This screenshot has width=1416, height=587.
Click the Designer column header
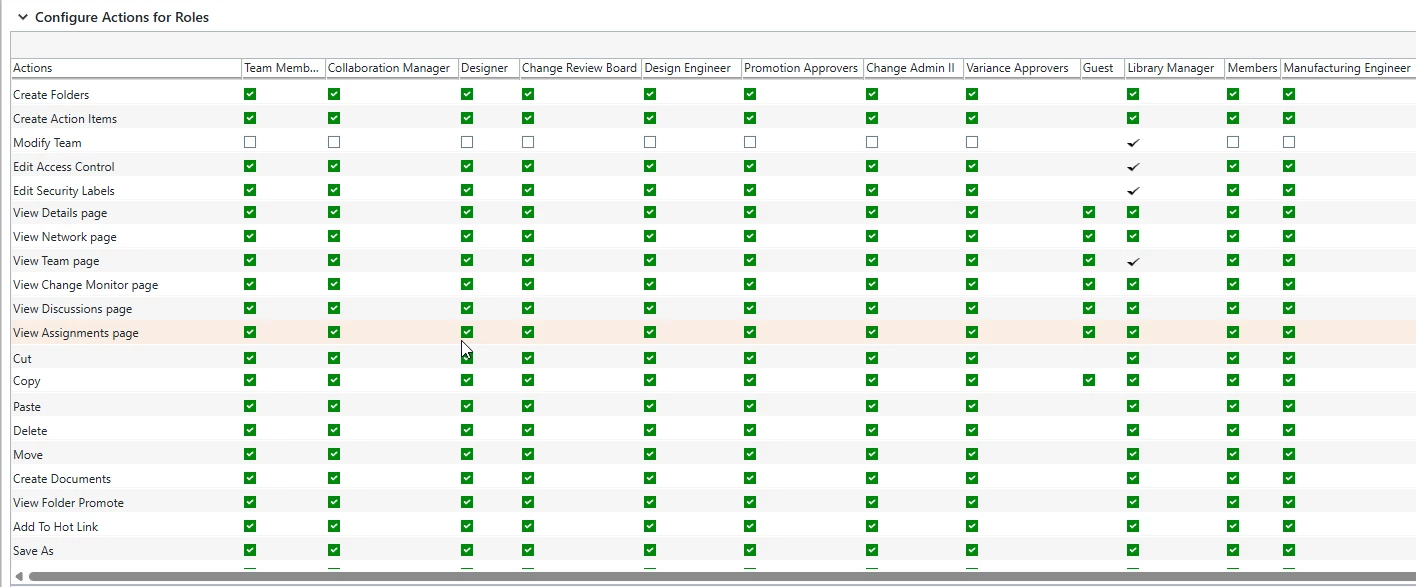pos(489,68)
